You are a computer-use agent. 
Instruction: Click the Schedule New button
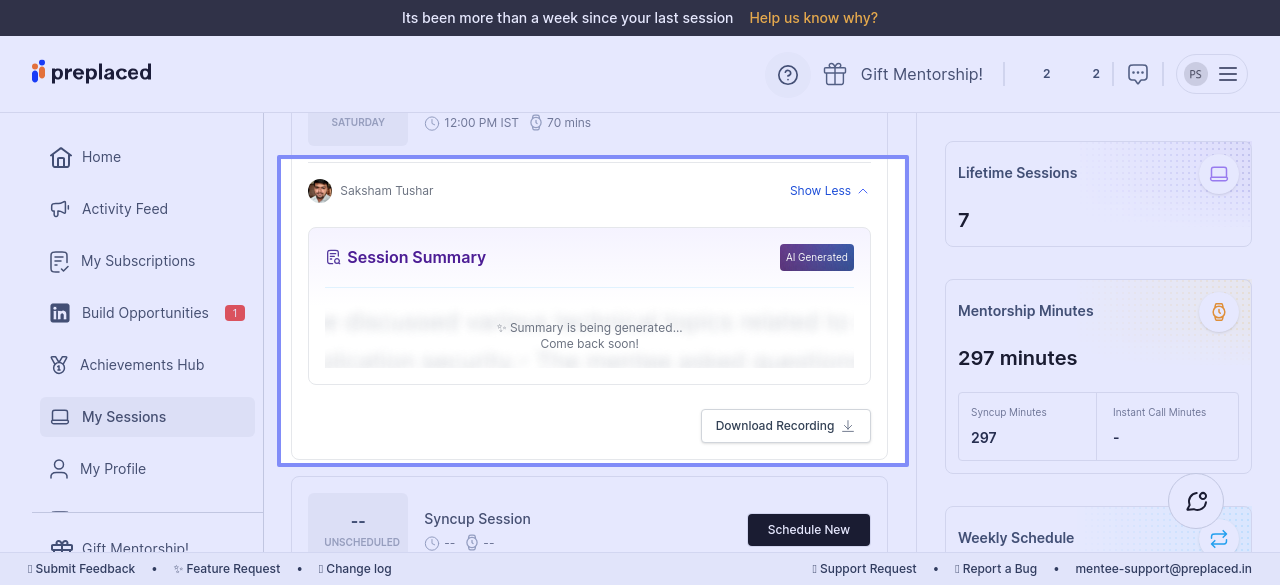tap(808, 530)
